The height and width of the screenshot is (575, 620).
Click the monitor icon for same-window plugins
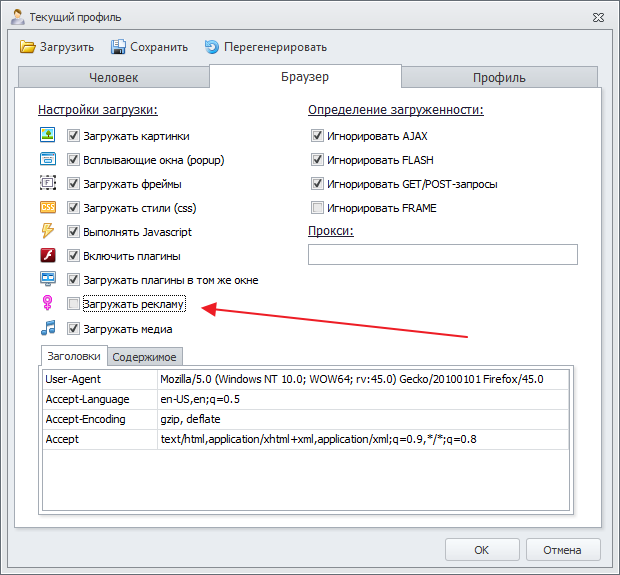coord(48,279)
